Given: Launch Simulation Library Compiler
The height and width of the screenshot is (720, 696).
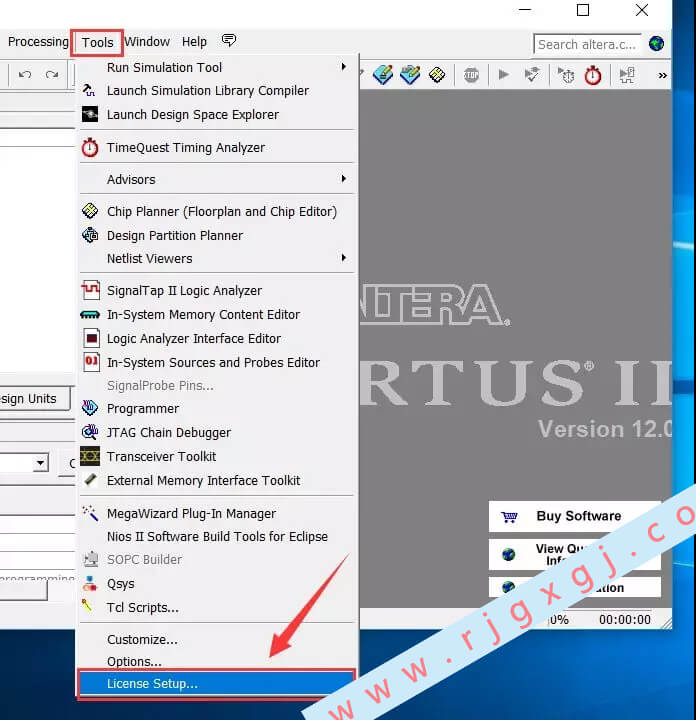Looking at the screenshot, I should [217, 91].
